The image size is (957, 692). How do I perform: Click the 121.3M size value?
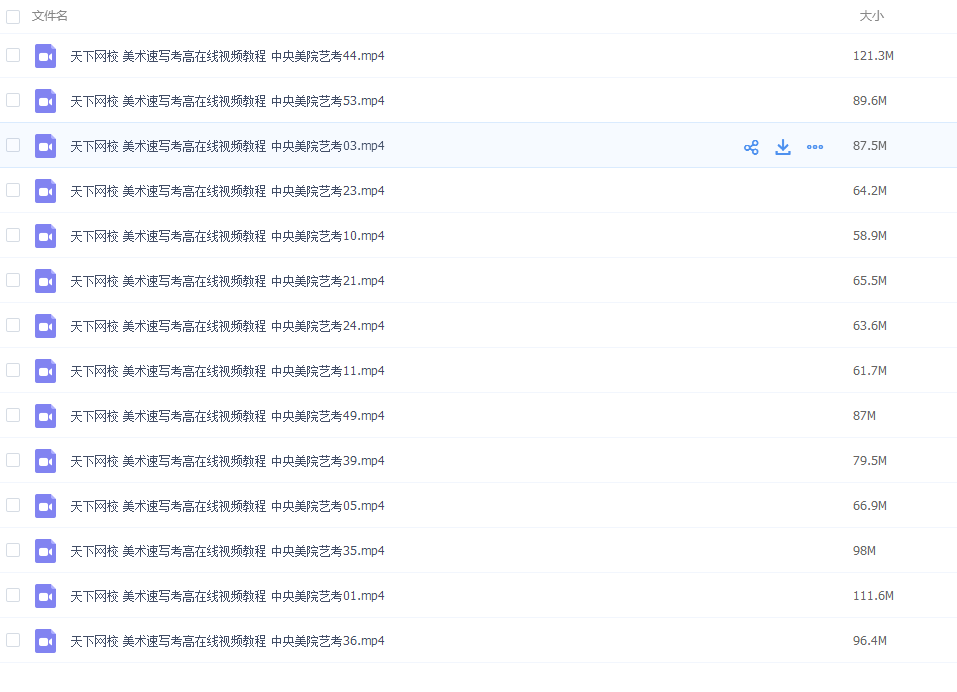[873, 56]
